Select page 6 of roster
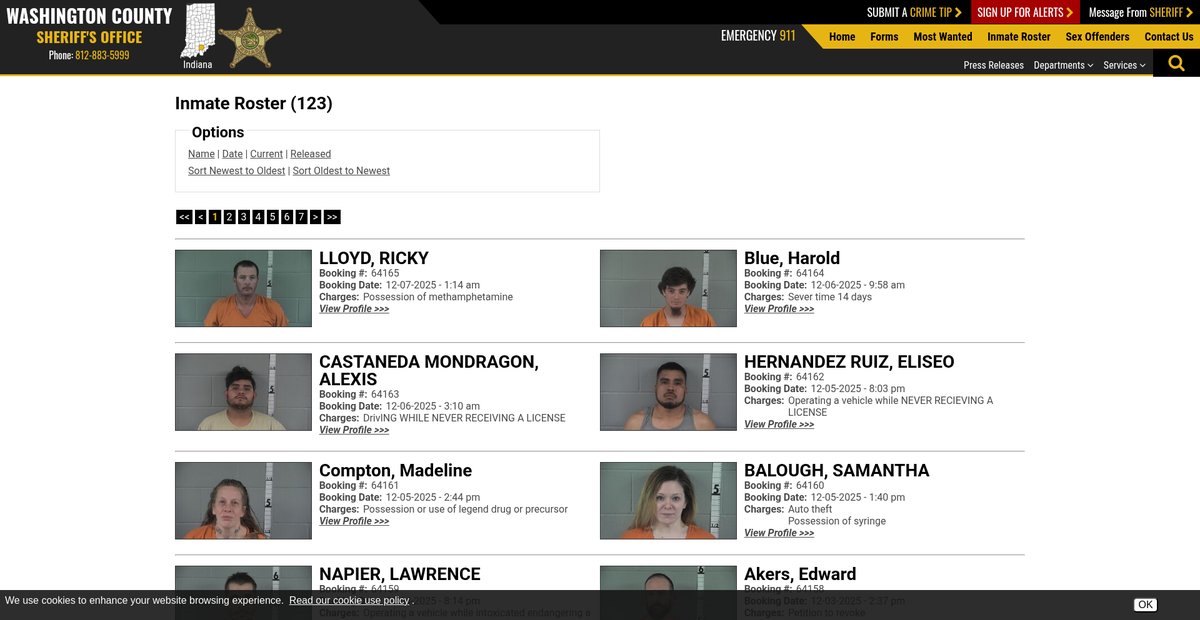 coord(287,217)
